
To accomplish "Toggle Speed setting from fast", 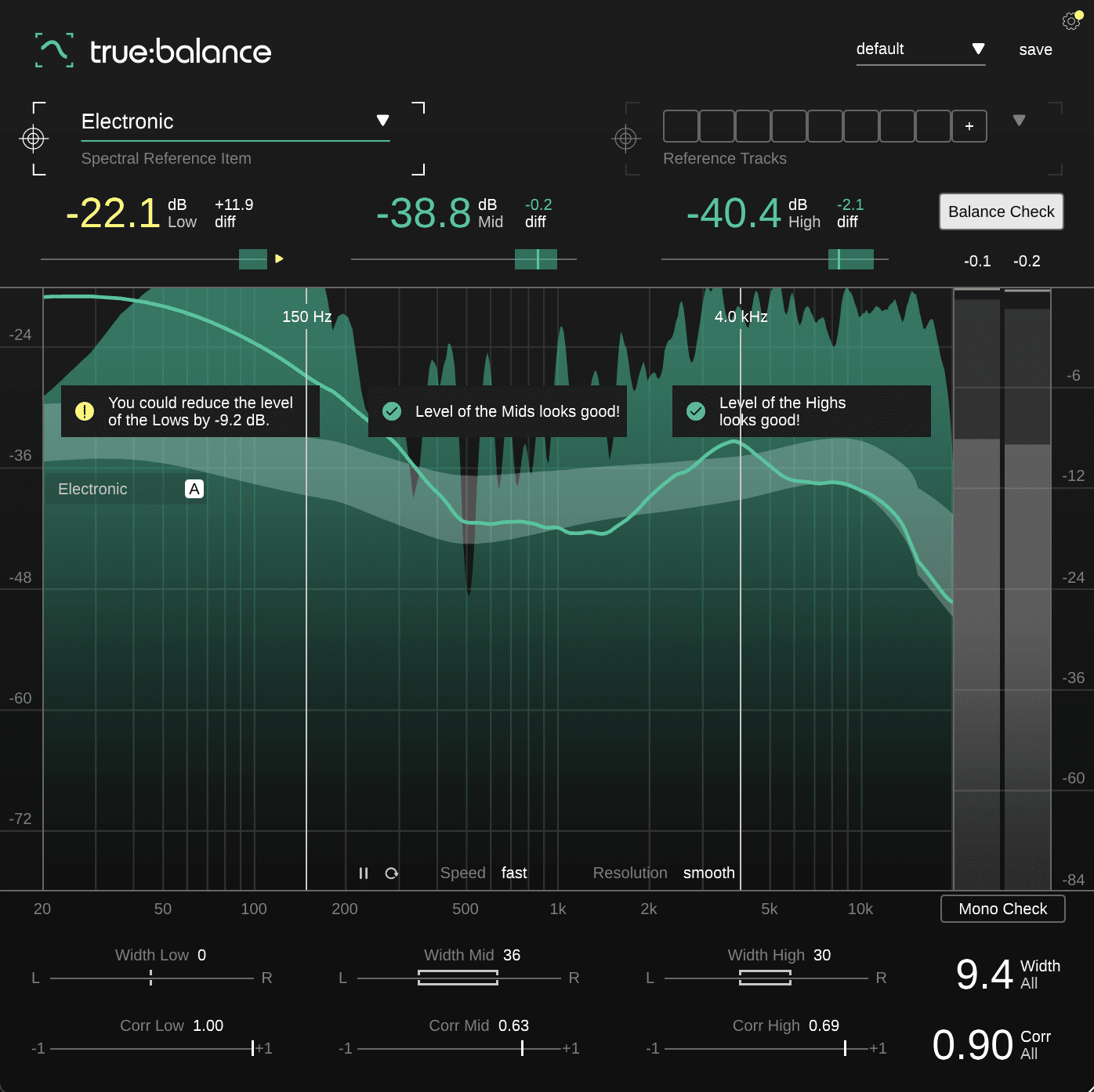I will click(513, 873).
